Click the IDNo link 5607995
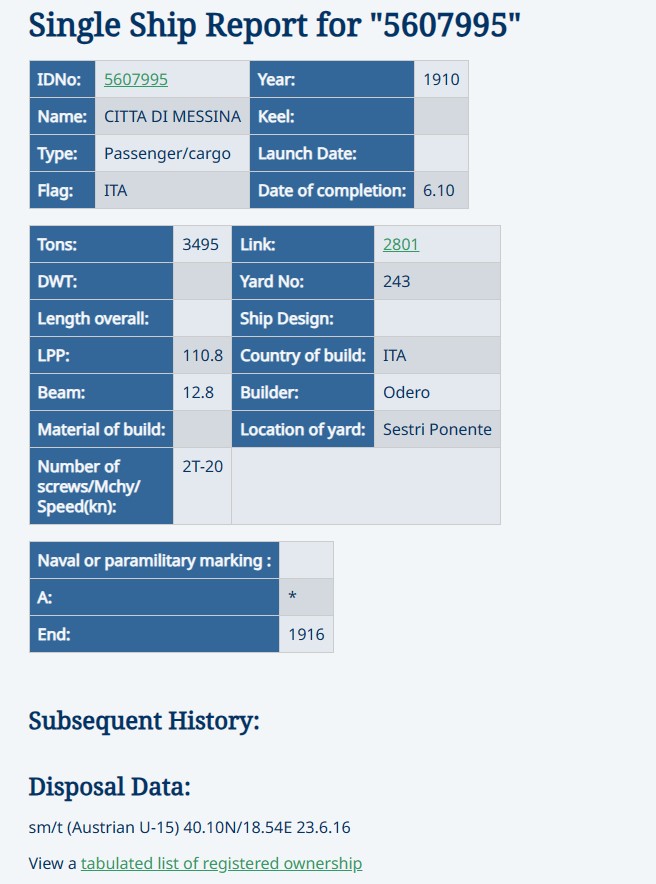This screenshot has width=656, height=884. [x=136, y=79]
